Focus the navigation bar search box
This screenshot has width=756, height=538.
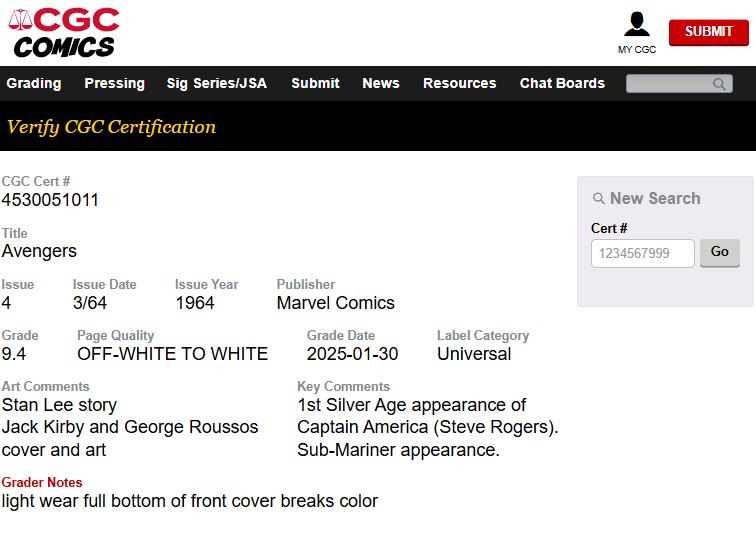[679, 84]
